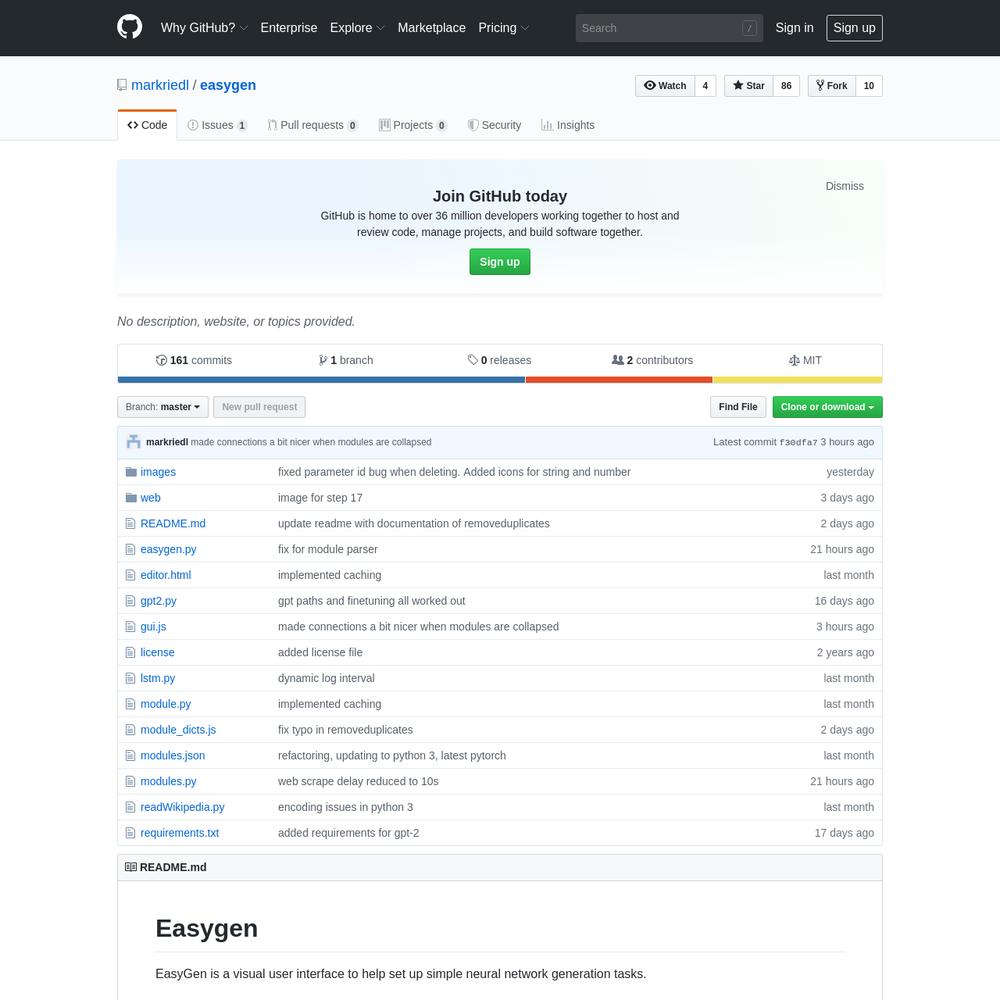
Task: Click the file icon beside requirements.txt
Action: tap(130, 833)
